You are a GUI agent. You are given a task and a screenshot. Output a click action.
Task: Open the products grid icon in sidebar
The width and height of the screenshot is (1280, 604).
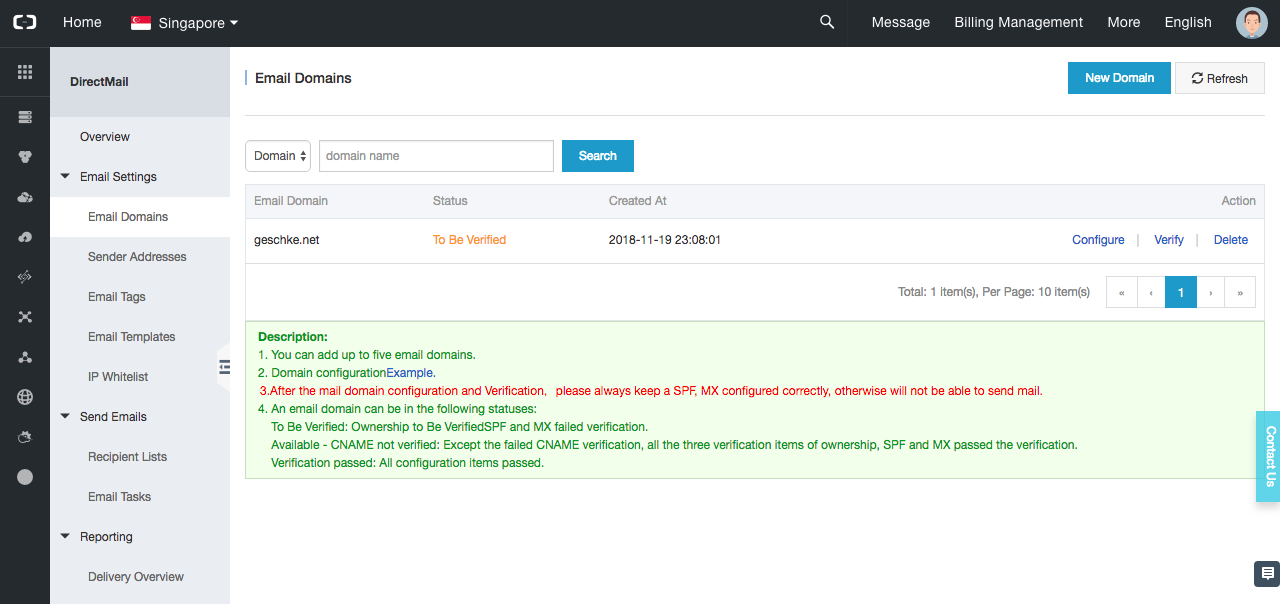coord(25,72)
